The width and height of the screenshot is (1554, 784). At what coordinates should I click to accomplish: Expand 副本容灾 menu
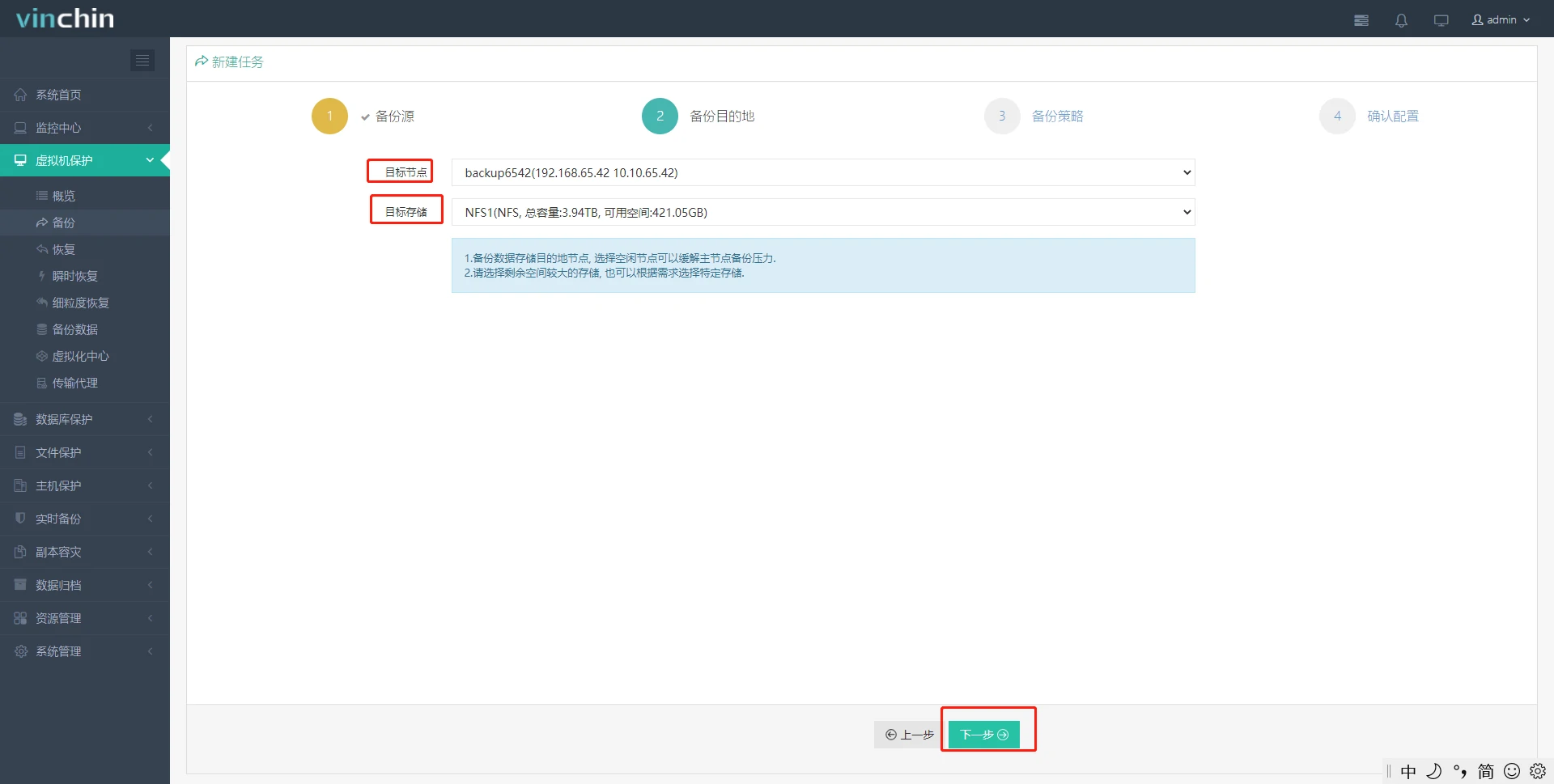(x=85, y=552)
